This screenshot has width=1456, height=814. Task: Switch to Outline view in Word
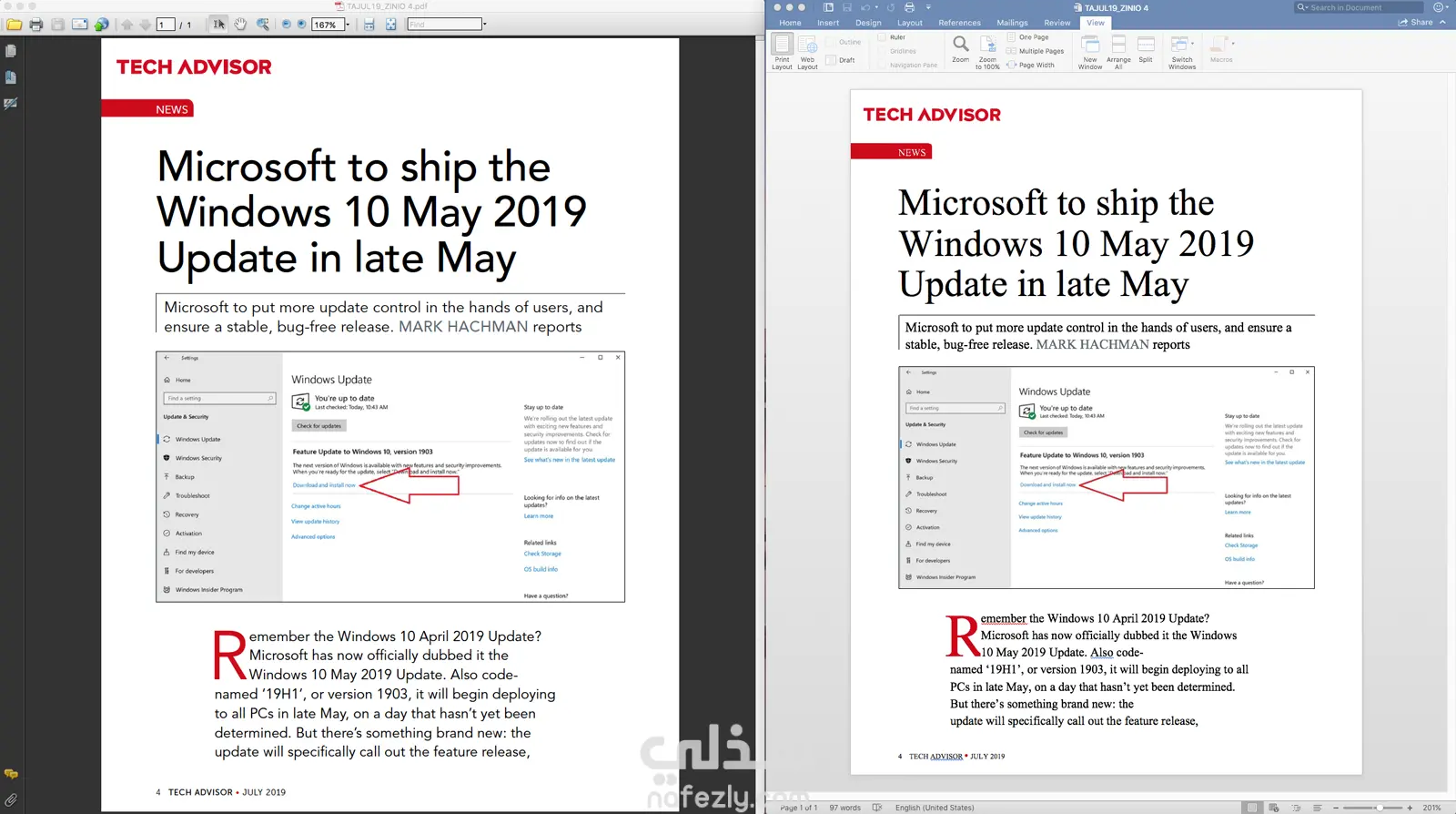(x=844, y=42)
